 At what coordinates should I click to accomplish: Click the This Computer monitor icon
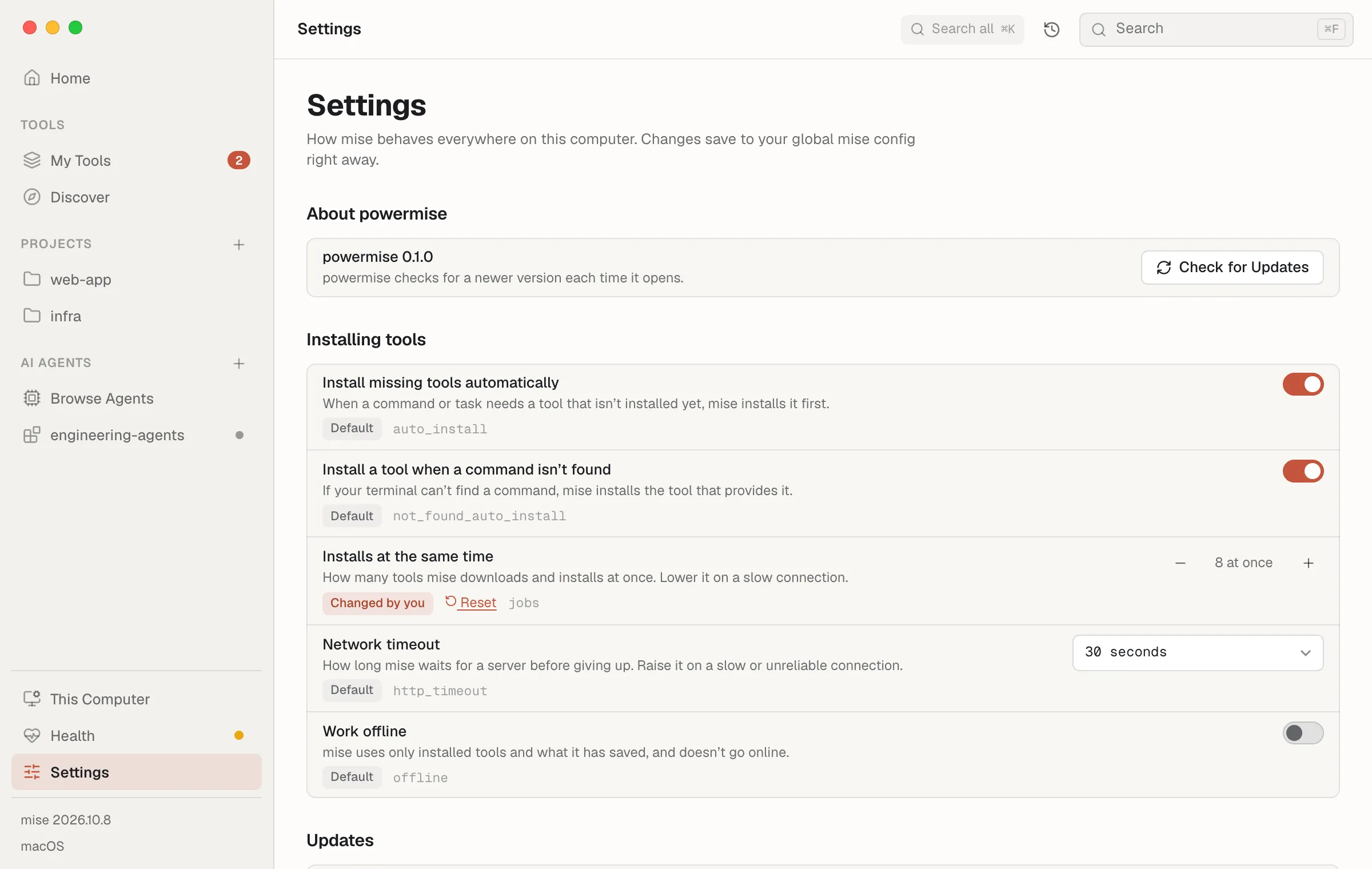32,699
